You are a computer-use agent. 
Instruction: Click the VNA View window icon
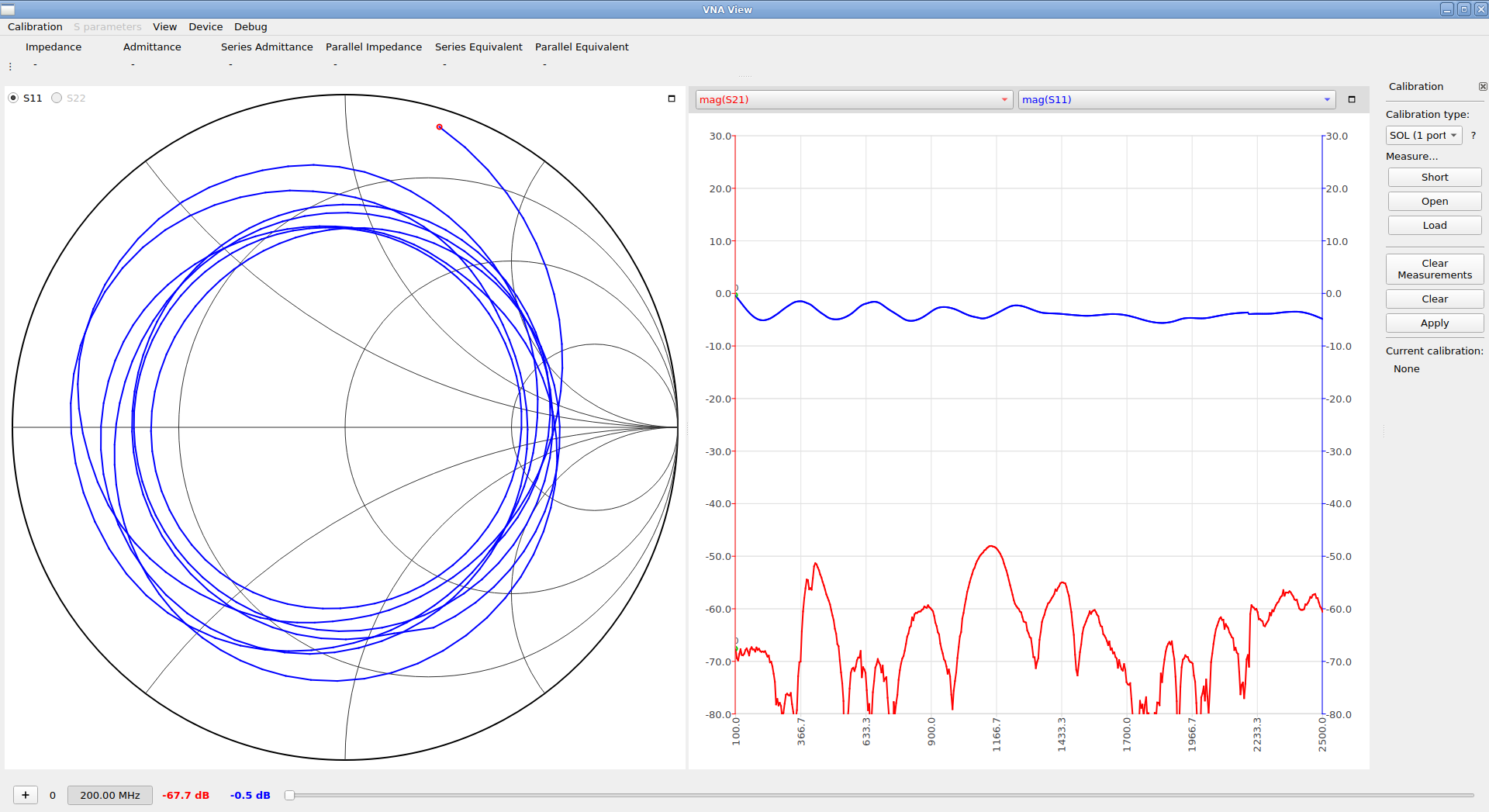(9, 9)
